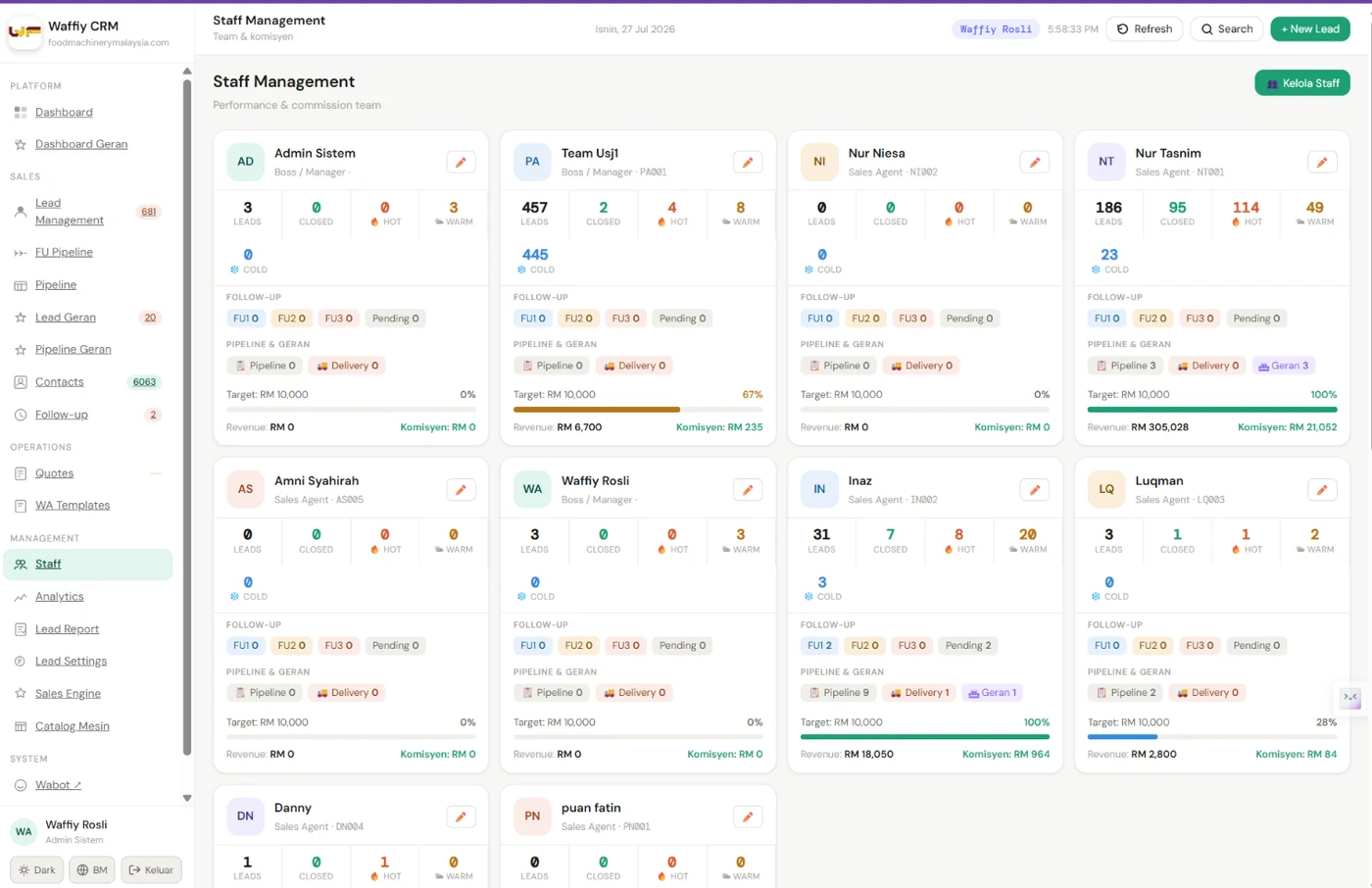Viewport: 1372px width, 888px height.
Task: Click FU1 2 tag on Inaz card
Action: click(820, 646)
